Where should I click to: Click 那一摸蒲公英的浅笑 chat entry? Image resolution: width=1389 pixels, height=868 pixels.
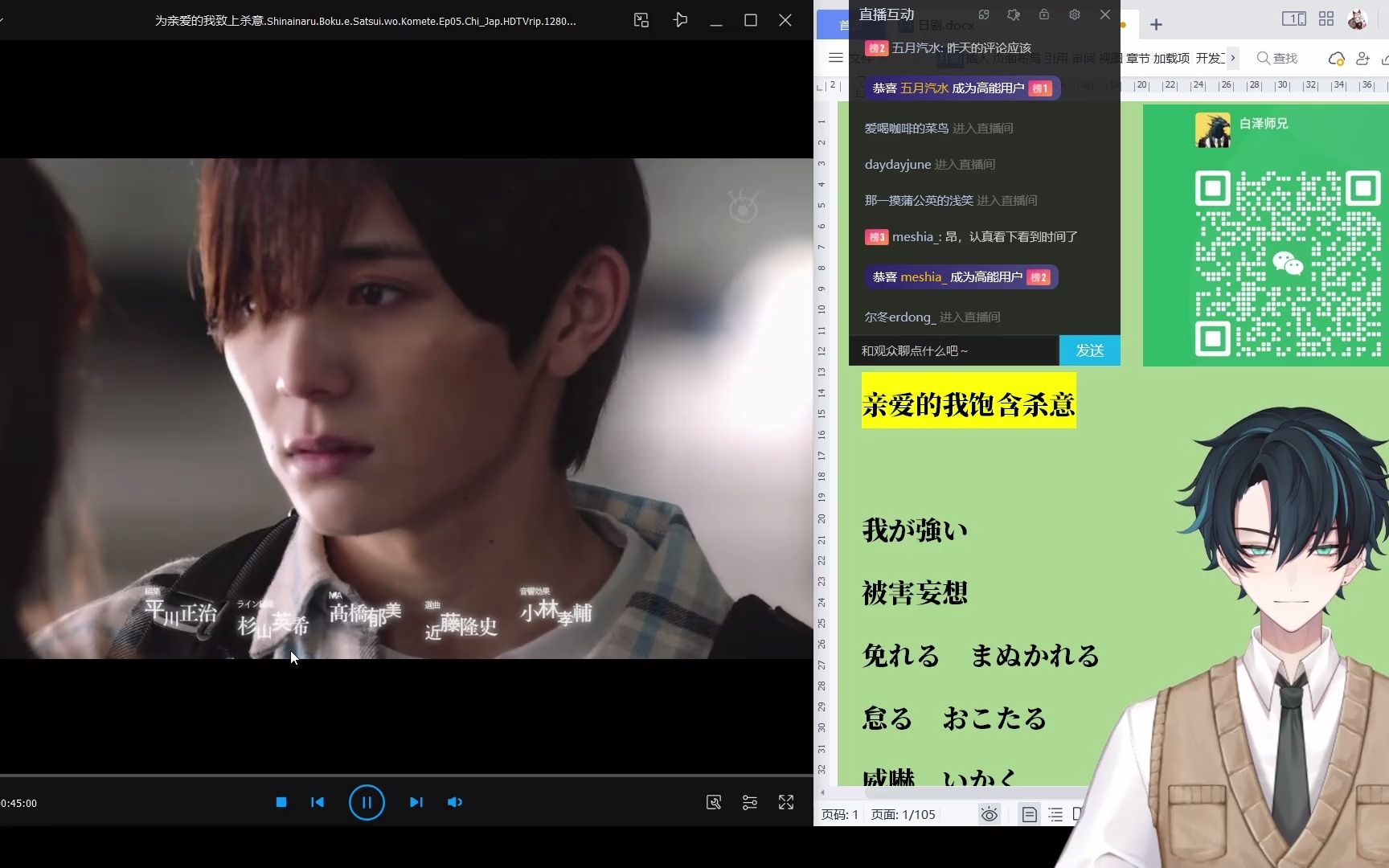951,200
